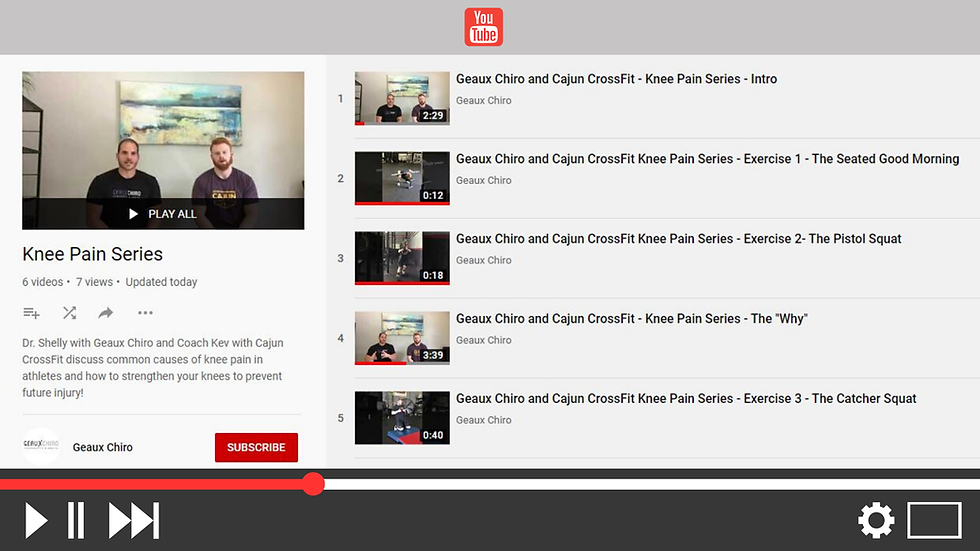Click Geaux Chiro under Pistol Squat video
The width and height of the screenshot is (980, 551).
coord(483,261)
